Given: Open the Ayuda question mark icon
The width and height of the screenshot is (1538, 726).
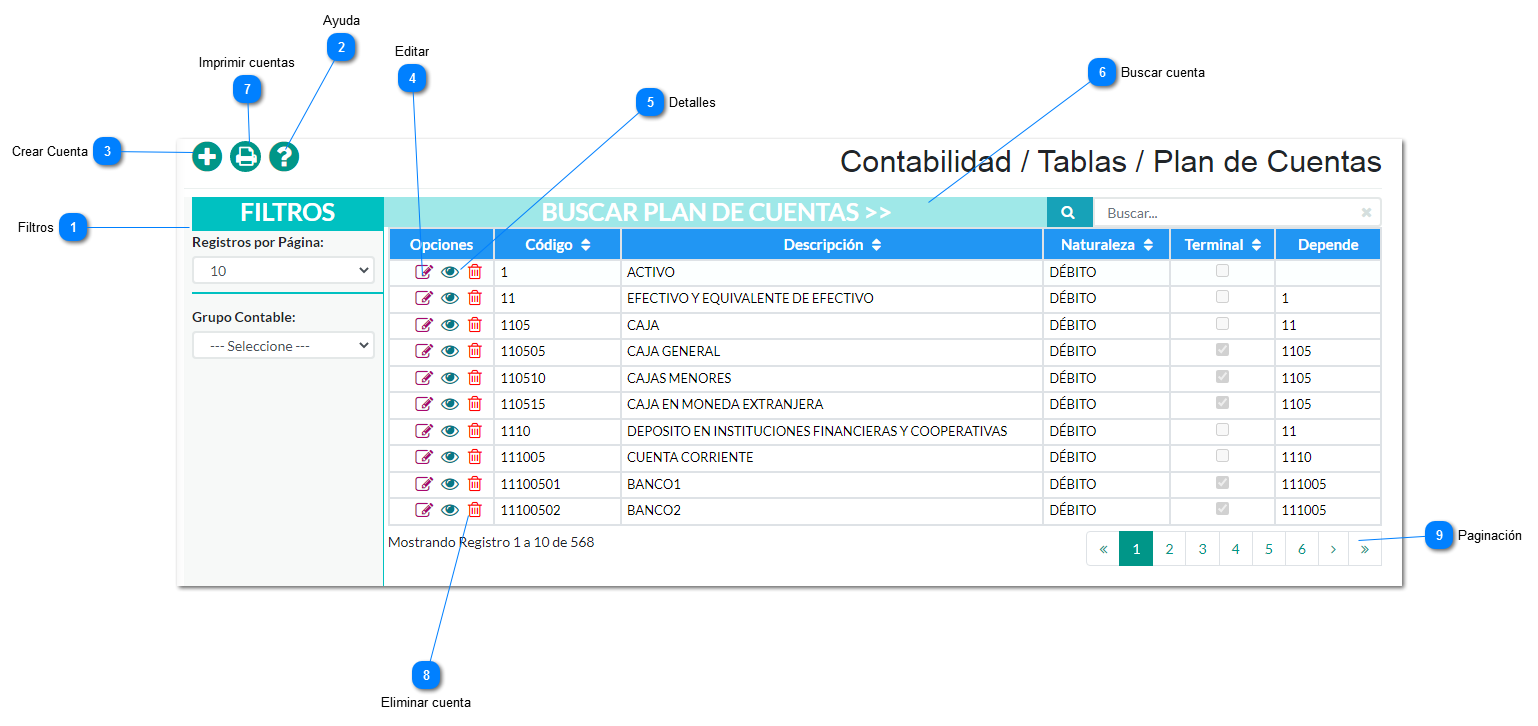Looking at the screenshot, I should 284,156.
